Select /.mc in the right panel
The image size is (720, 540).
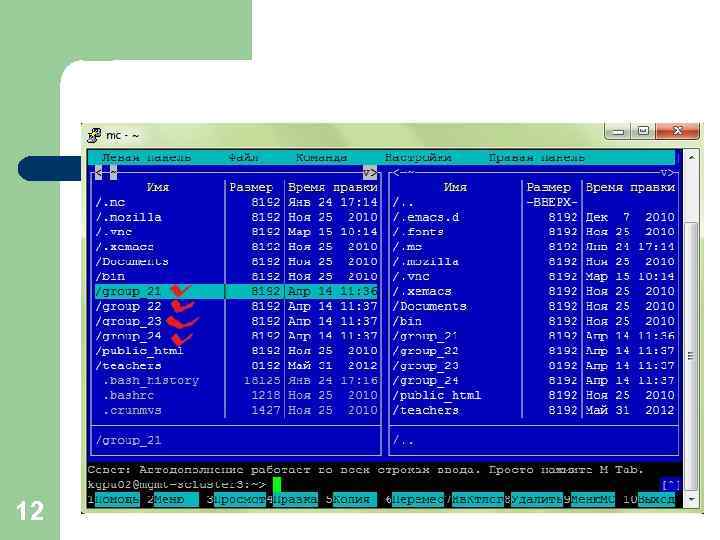click(x=534, y=247)
